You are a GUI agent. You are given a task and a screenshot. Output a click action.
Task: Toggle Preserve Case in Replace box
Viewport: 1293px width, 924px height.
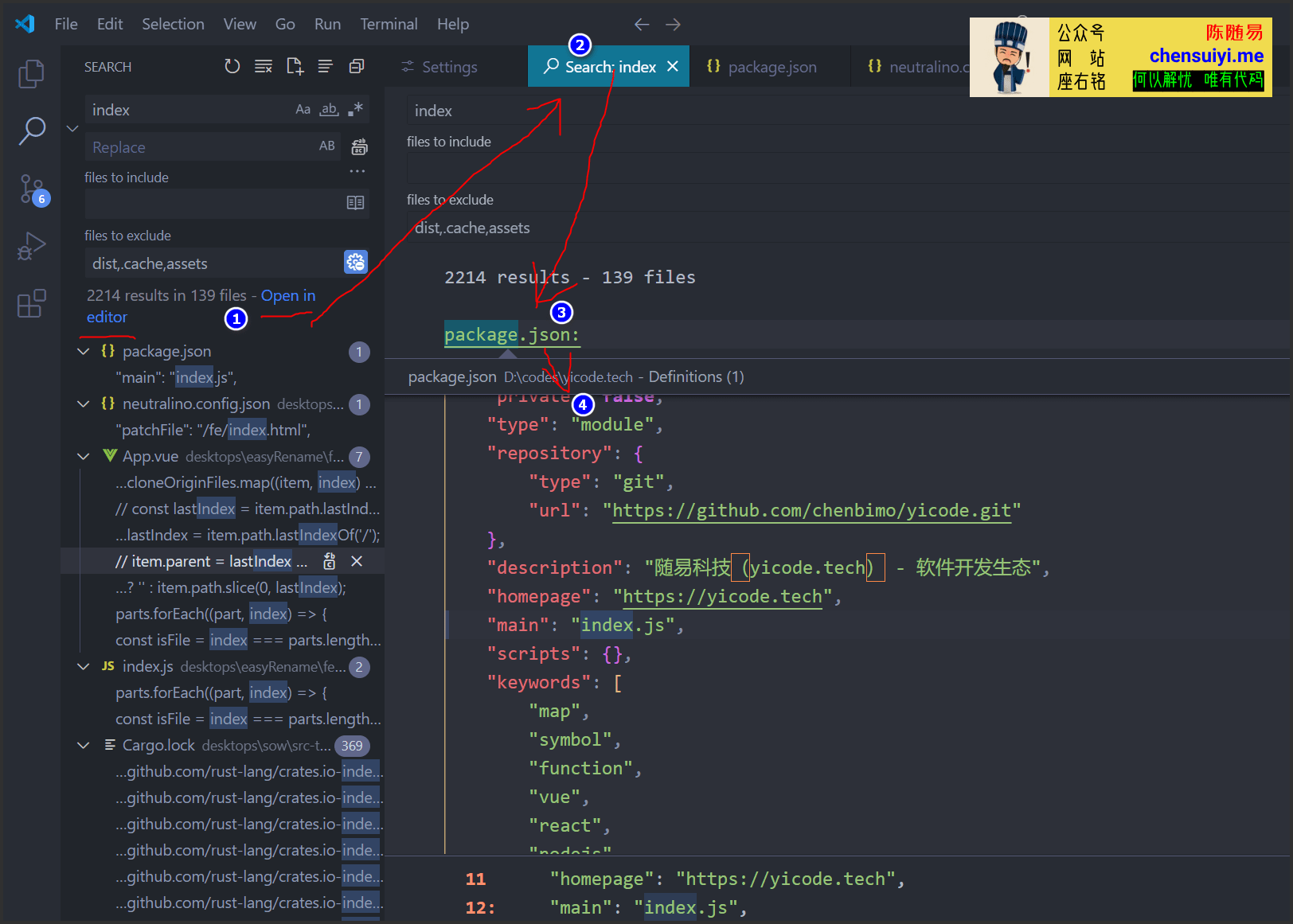326,146
